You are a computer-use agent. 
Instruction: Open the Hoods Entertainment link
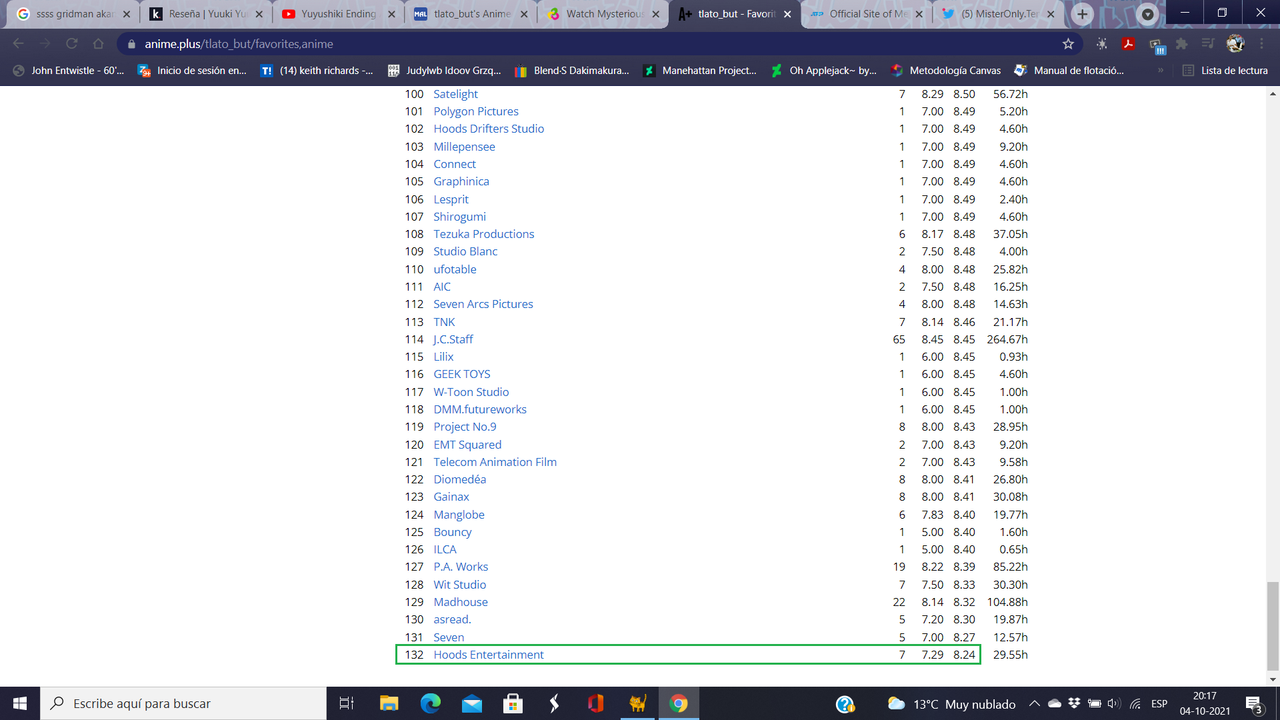pyautogui.click(x=489, y=655)
